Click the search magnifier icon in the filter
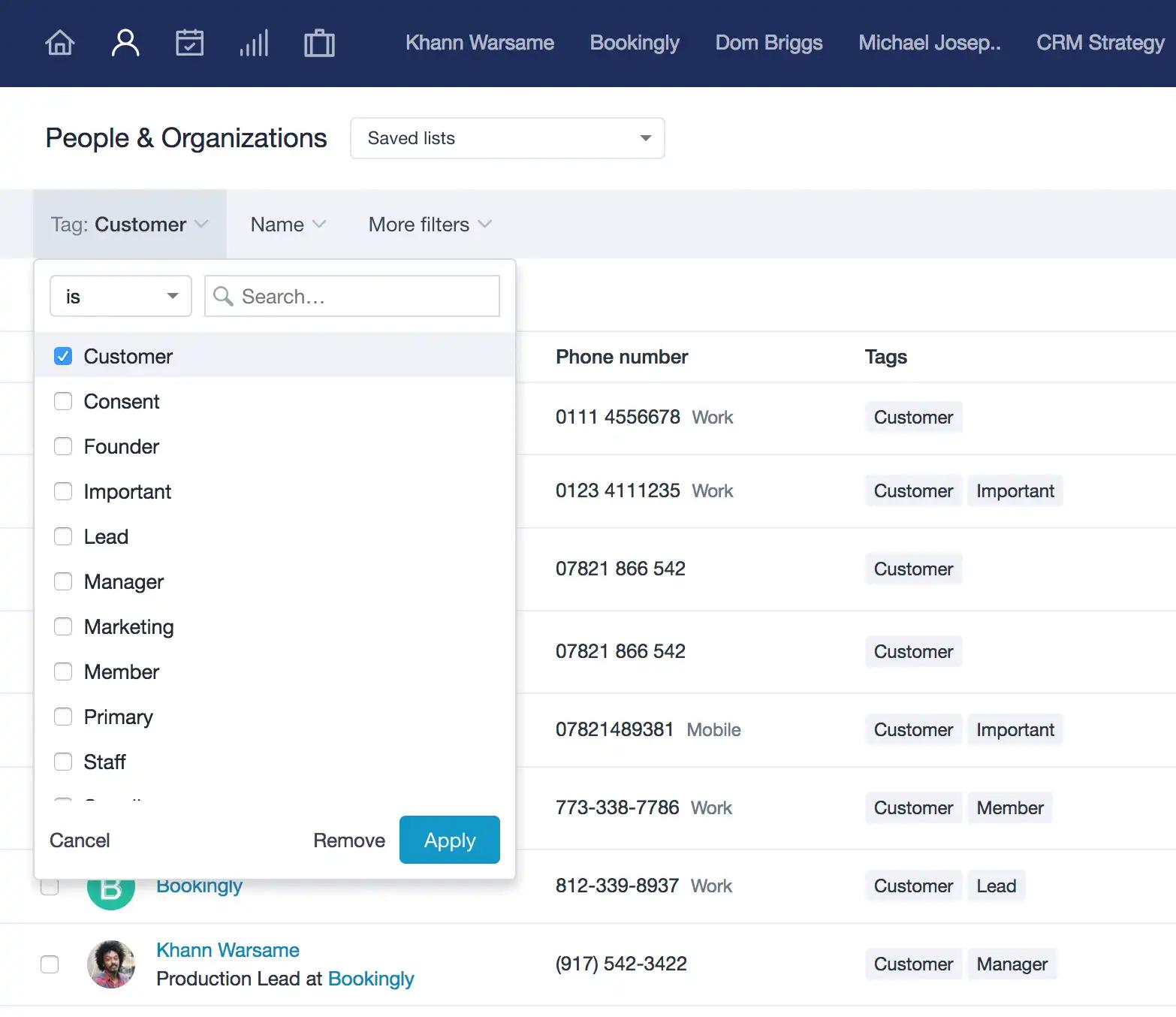The height and width of the screenshot is (1017, 1176). [223, 296]
